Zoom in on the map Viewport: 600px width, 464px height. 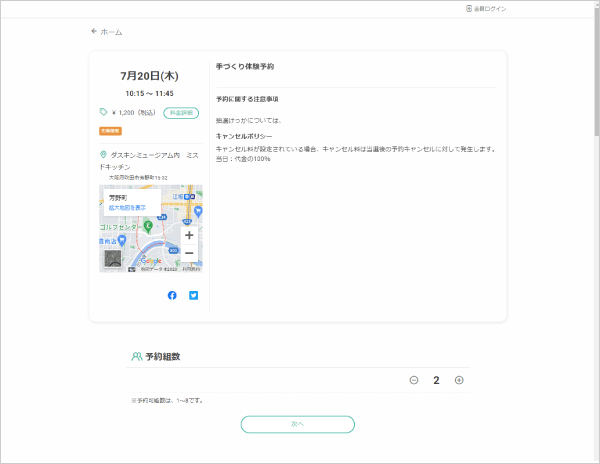(189, 235)
